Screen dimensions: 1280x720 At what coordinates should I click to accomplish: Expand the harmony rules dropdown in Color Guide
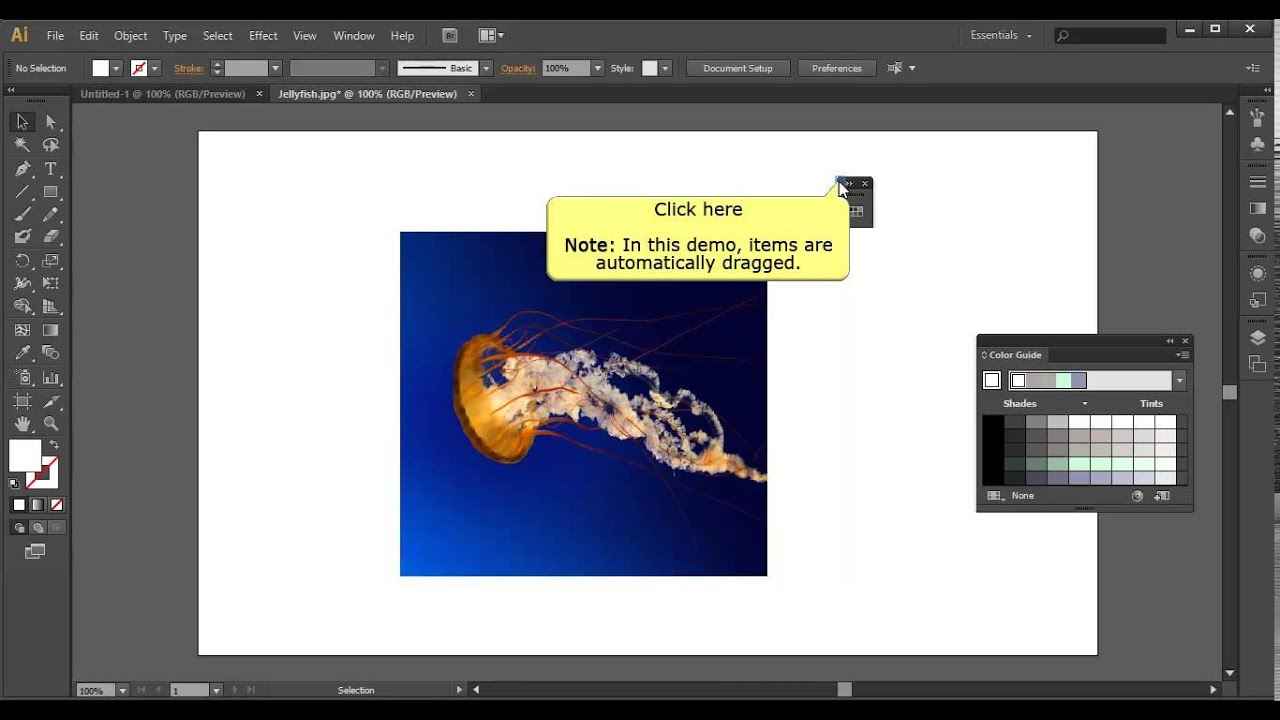[1179, 380]
